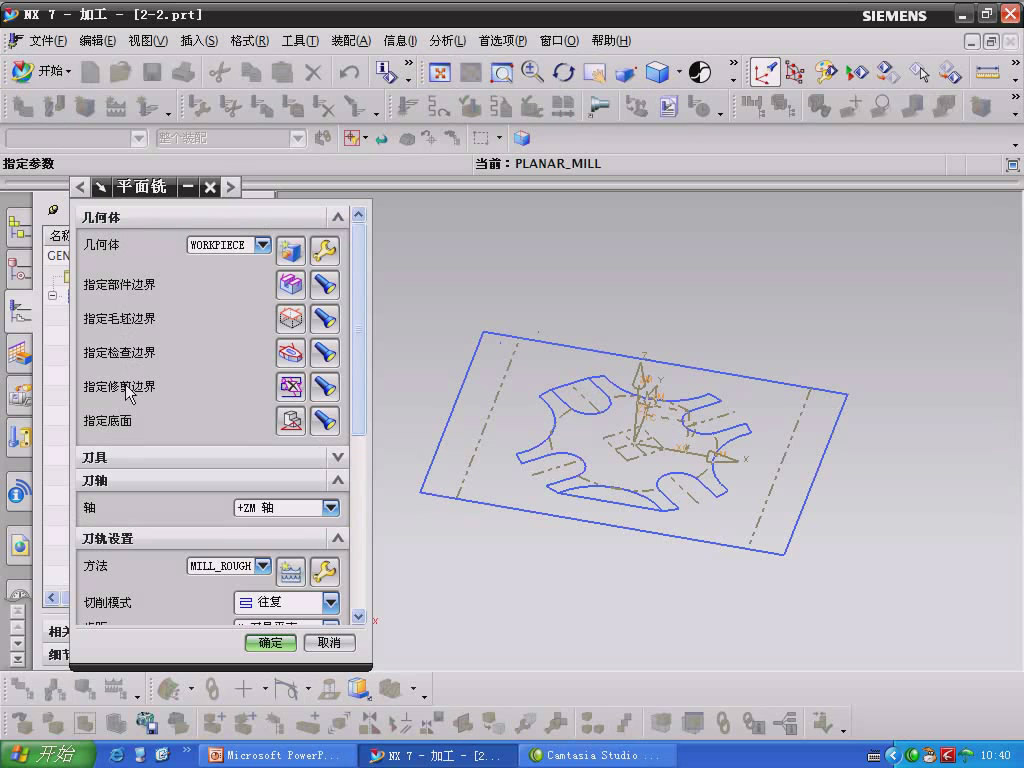
Task: Click the Fit view toolbar icon
Action: (x=440, y=72)
